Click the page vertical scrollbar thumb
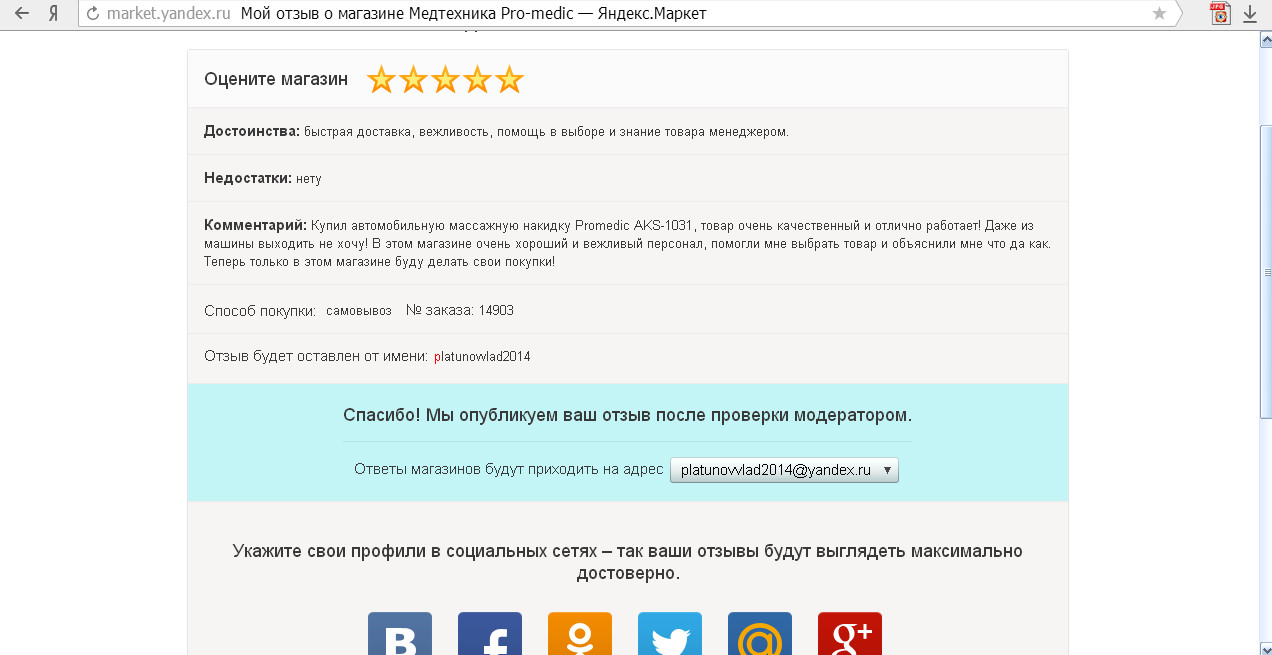This screenshot has width=1272, height=655. (x=1265, y=270)
